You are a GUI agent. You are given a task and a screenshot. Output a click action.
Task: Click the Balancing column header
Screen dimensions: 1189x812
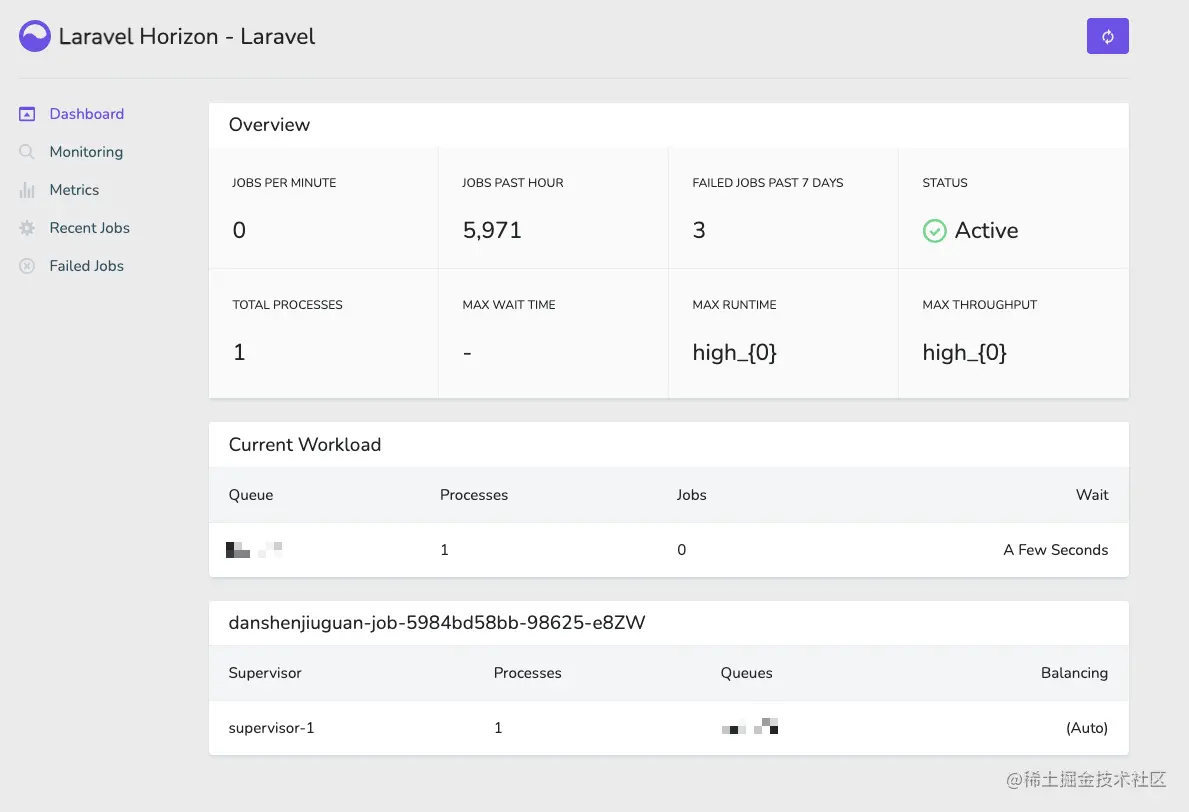pos(1074,673)
